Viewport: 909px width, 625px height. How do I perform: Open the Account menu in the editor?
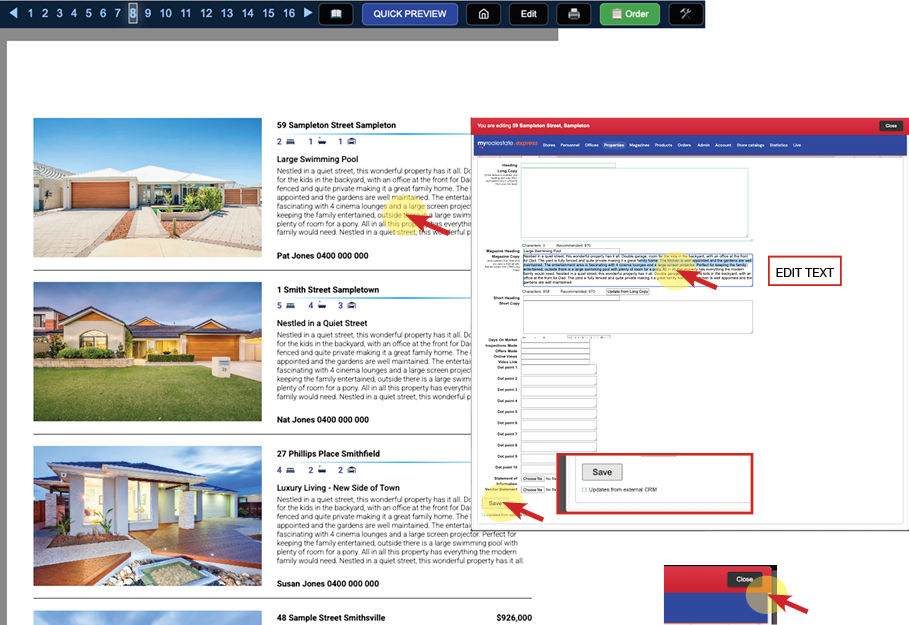[x=723, y=145]
